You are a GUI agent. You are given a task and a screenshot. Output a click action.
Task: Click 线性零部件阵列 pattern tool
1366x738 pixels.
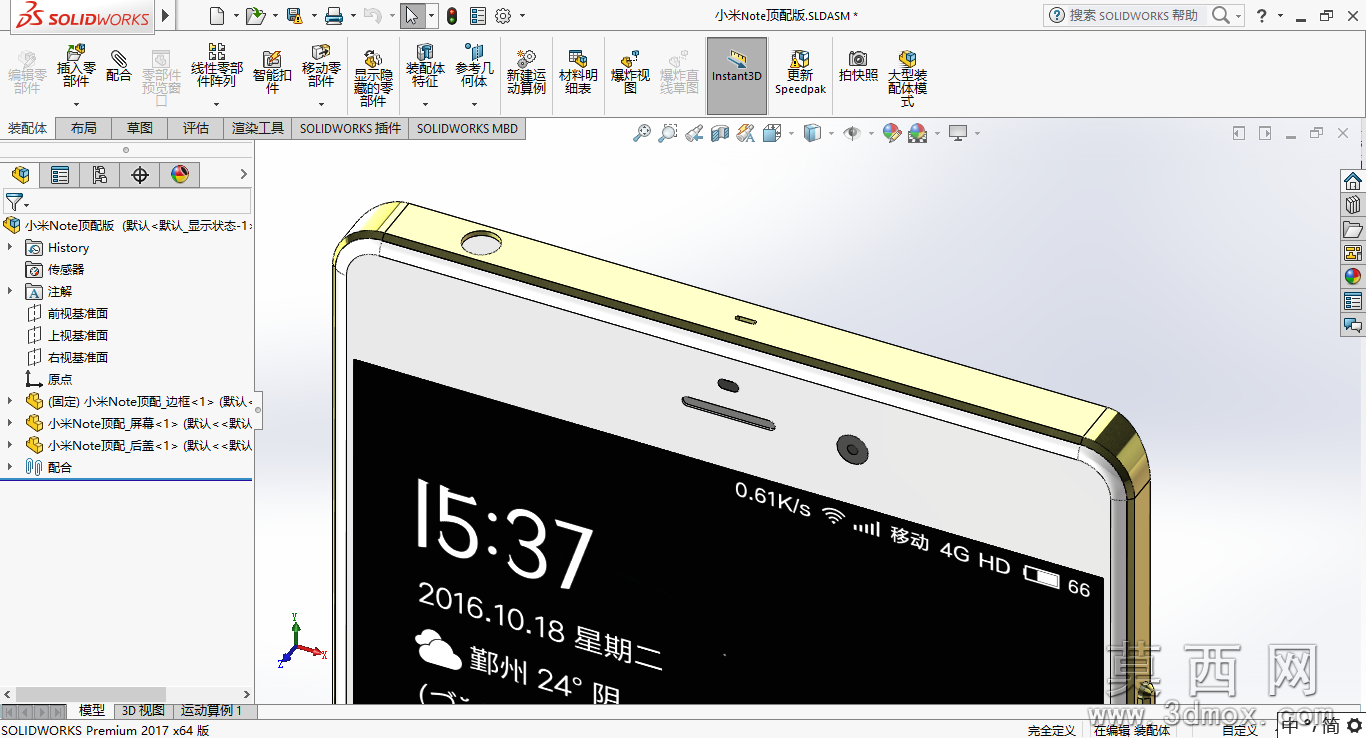217,66
